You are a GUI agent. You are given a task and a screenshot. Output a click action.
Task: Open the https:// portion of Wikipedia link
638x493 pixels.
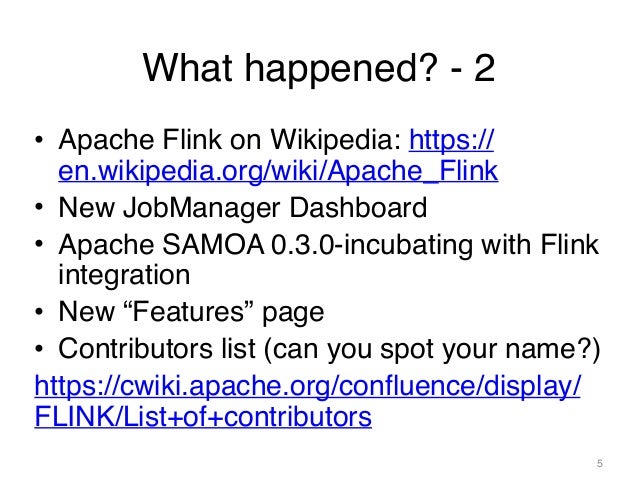pos(451,140)
